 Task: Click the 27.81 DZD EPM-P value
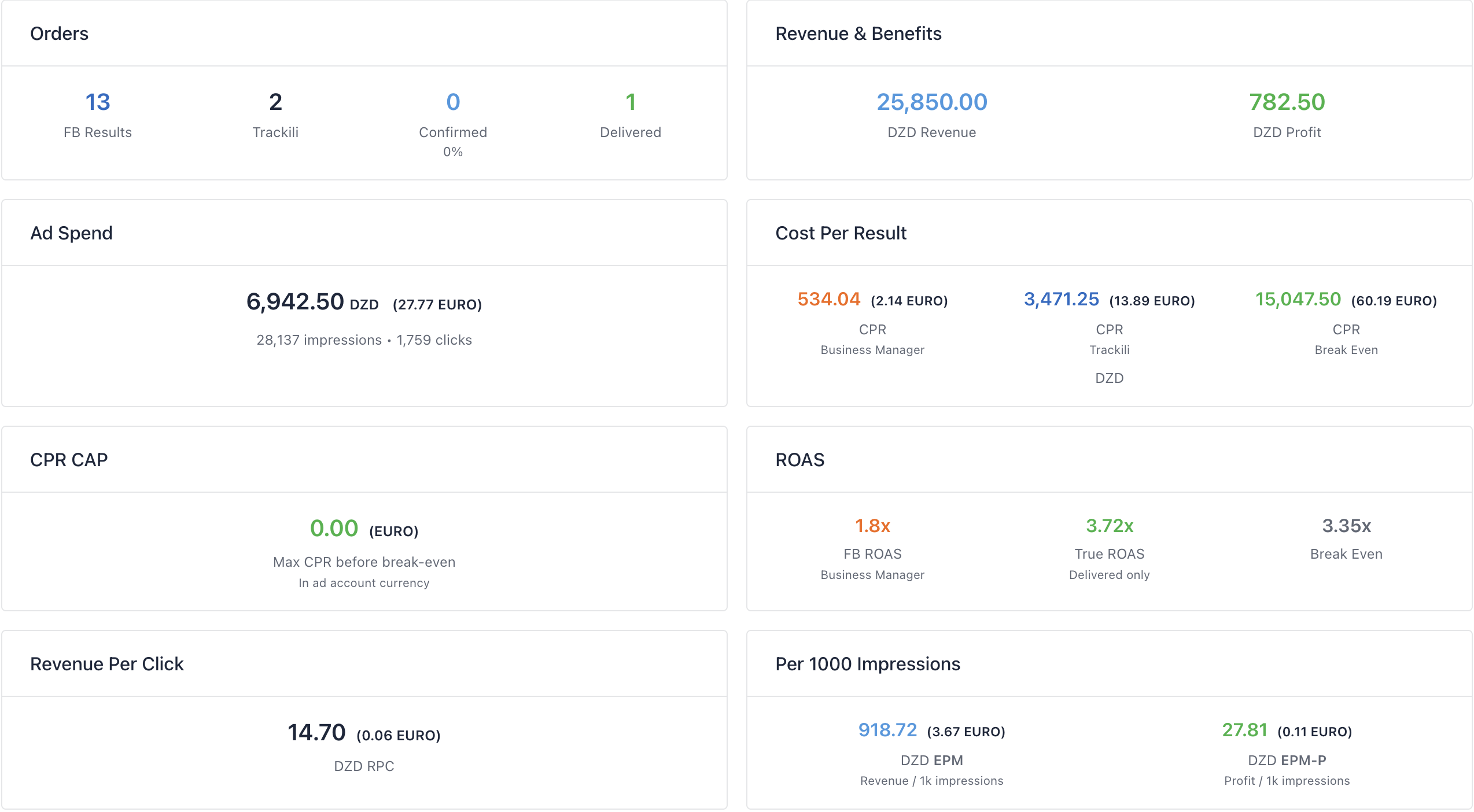coord(1244,730)
